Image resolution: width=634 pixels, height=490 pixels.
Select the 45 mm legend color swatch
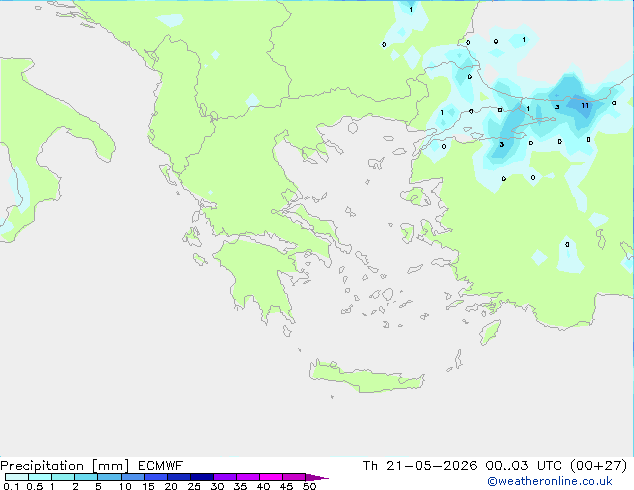coord(294,477)
